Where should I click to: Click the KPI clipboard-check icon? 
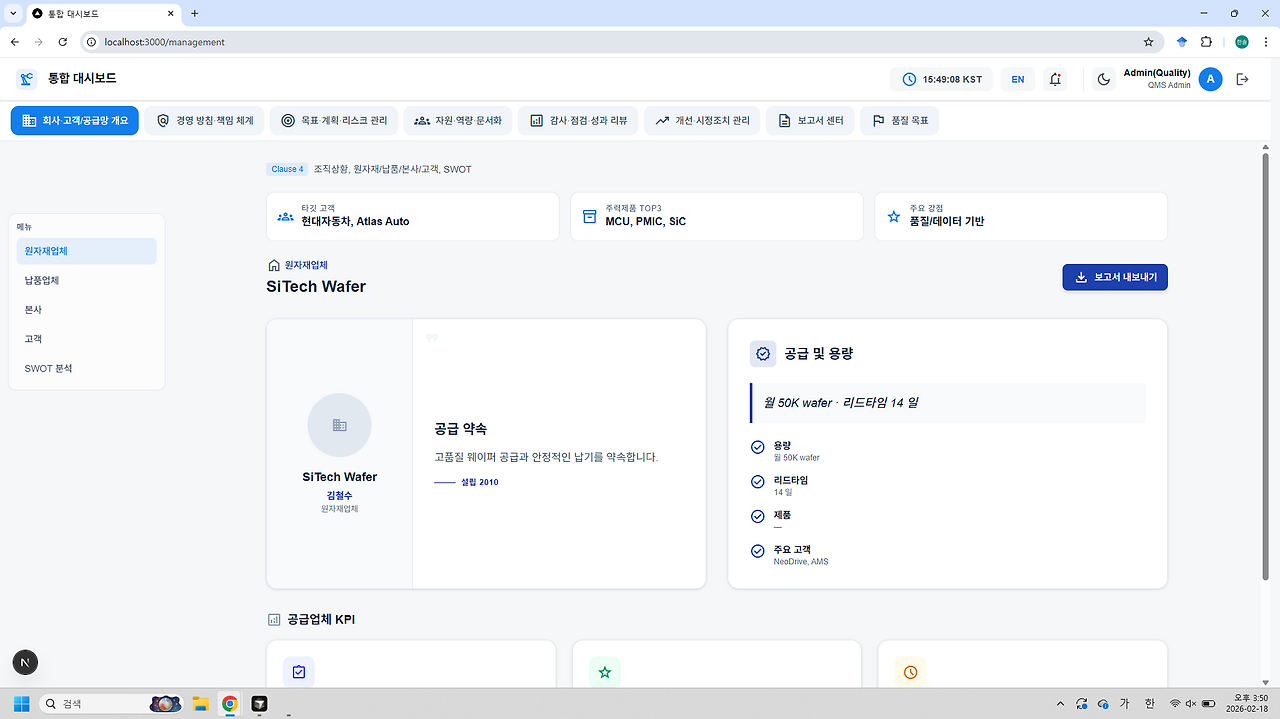coord(299,672)
